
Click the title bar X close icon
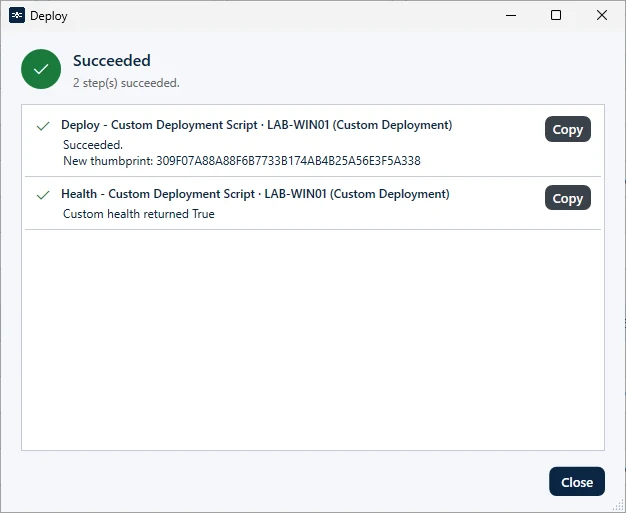[x=602, y=16]
